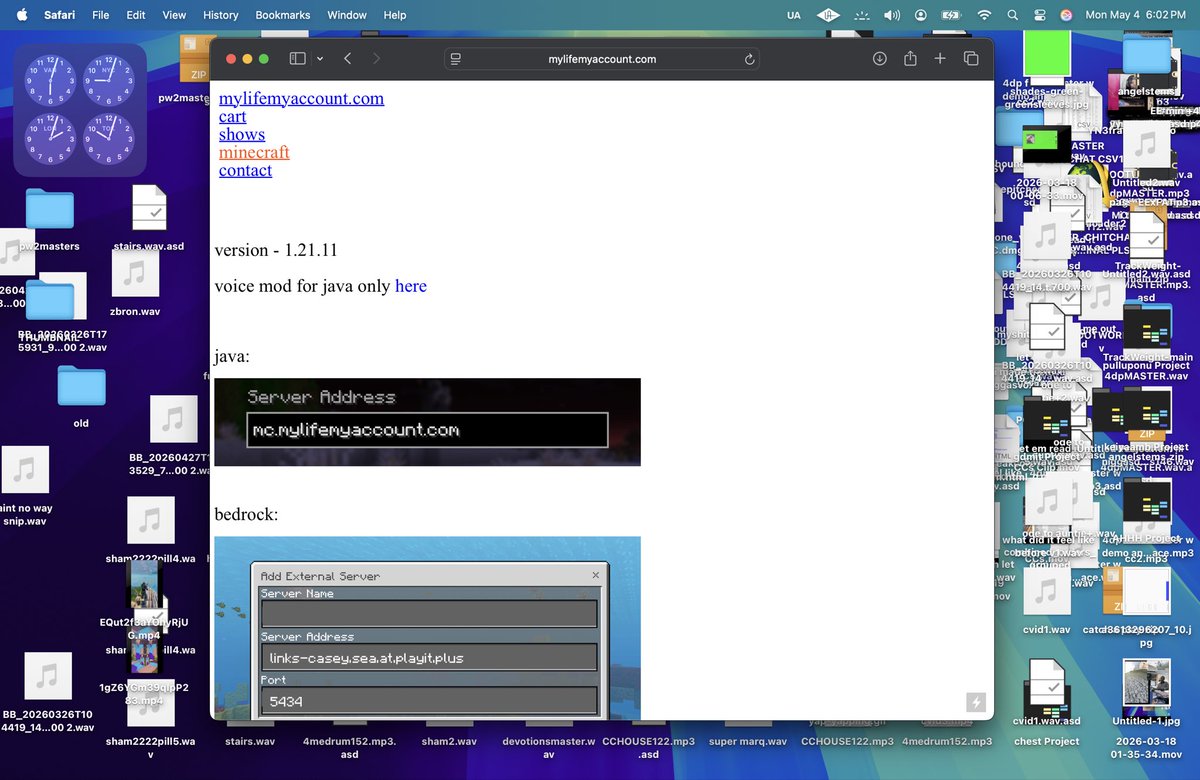Select the EQut2f3aYOnyRjUG.mp4 video thumbnail
This screenshot has height=780, width=1200.
[x=144, y=583]
